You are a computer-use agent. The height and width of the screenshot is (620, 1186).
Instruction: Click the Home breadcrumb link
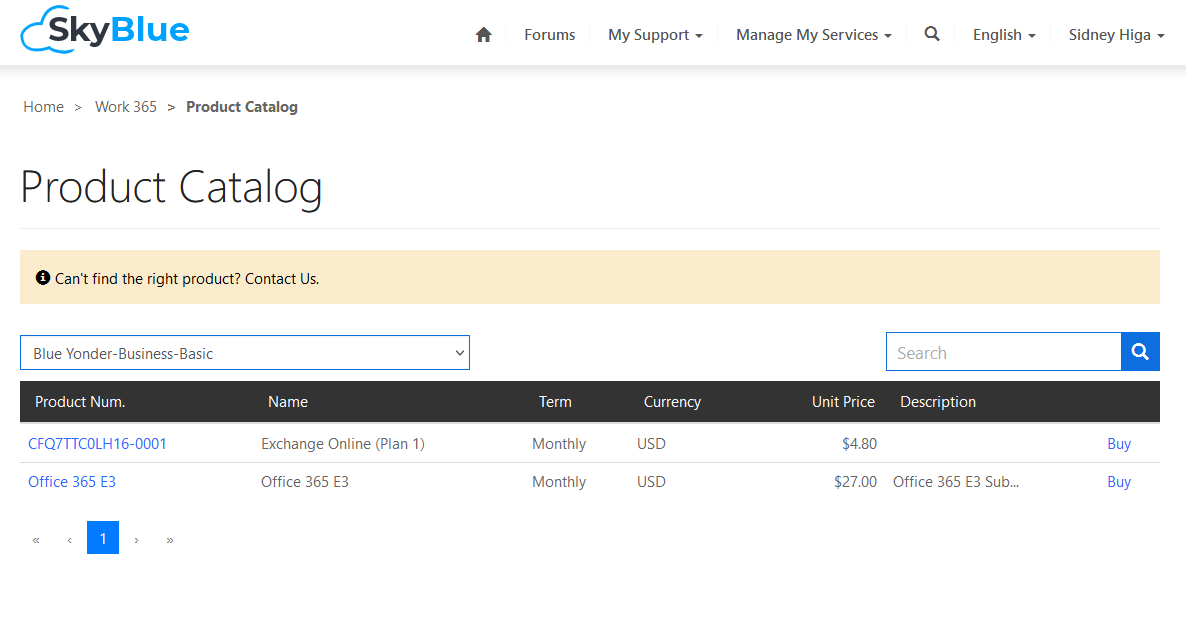(43, 107)
